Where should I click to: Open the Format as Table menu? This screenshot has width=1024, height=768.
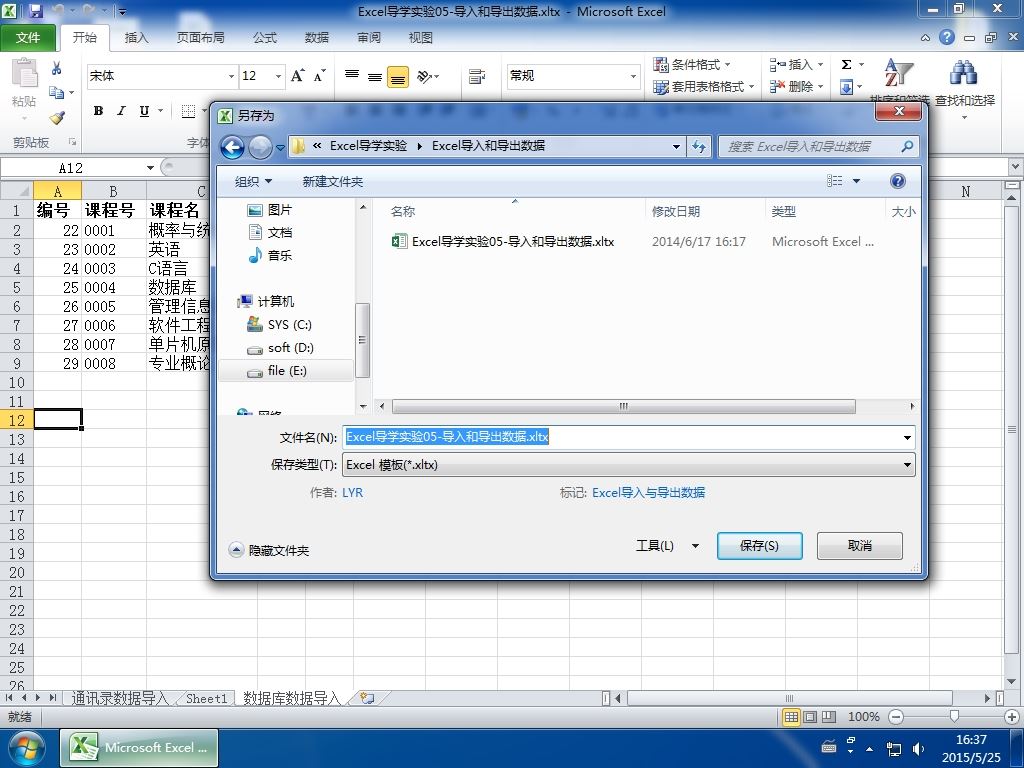[x=703, y=86]
